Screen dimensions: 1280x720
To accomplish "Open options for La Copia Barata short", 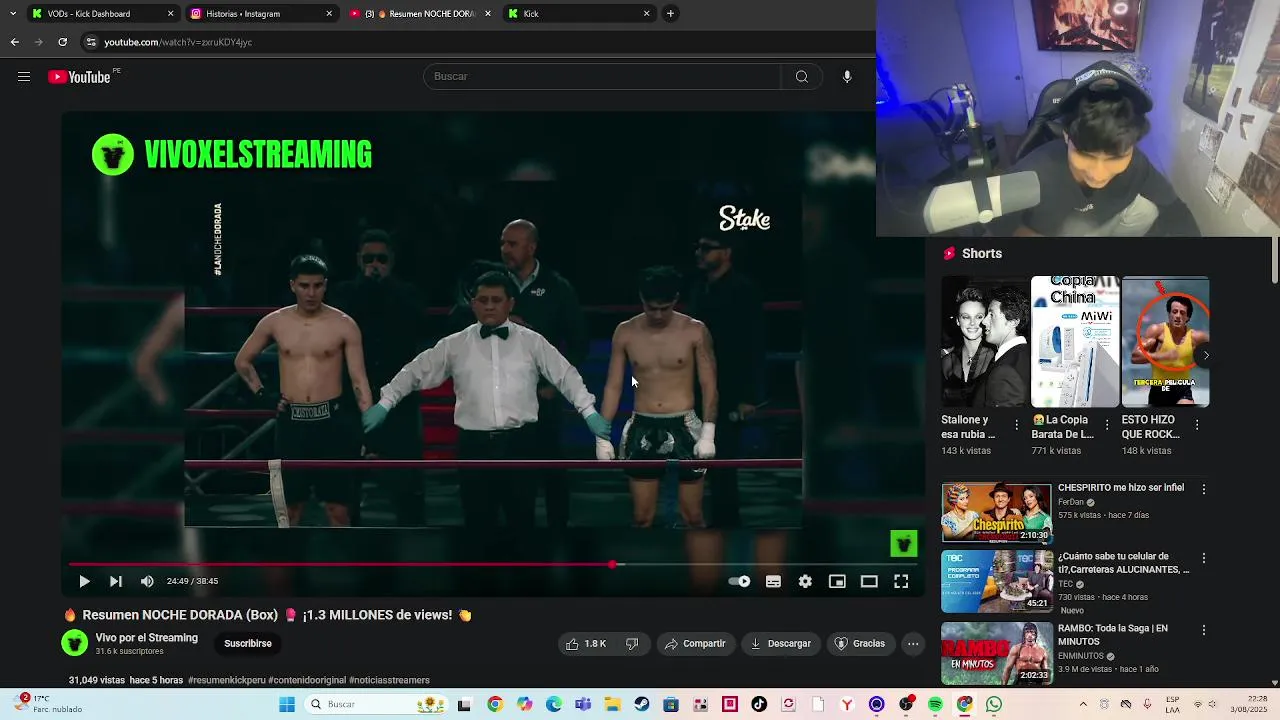I will [x=1107, y=425].
